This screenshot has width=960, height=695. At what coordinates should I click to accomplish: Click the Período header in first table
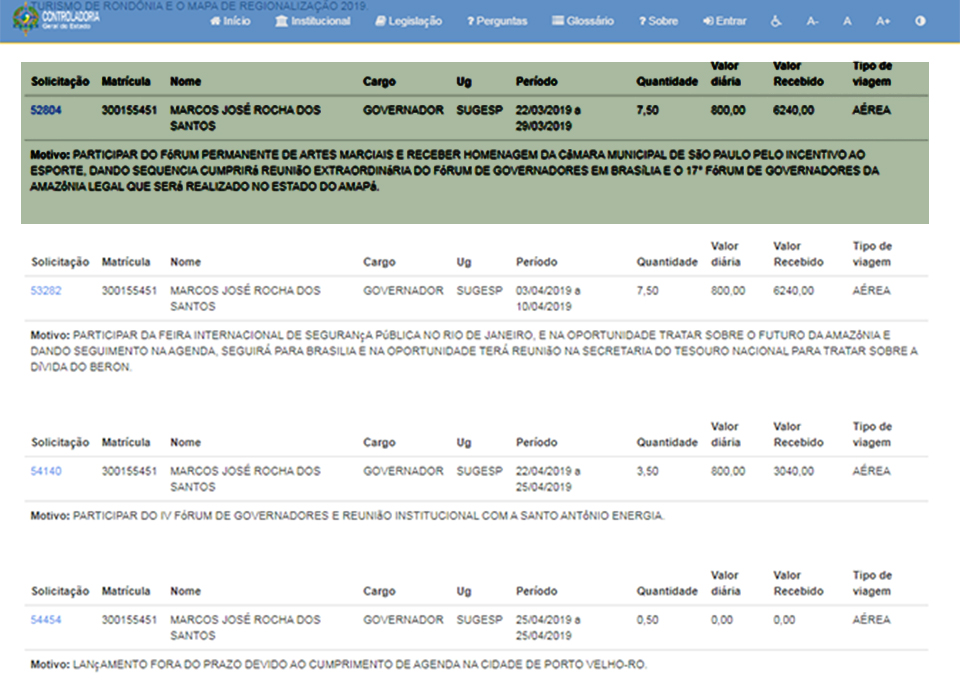[x=537, y=82]
